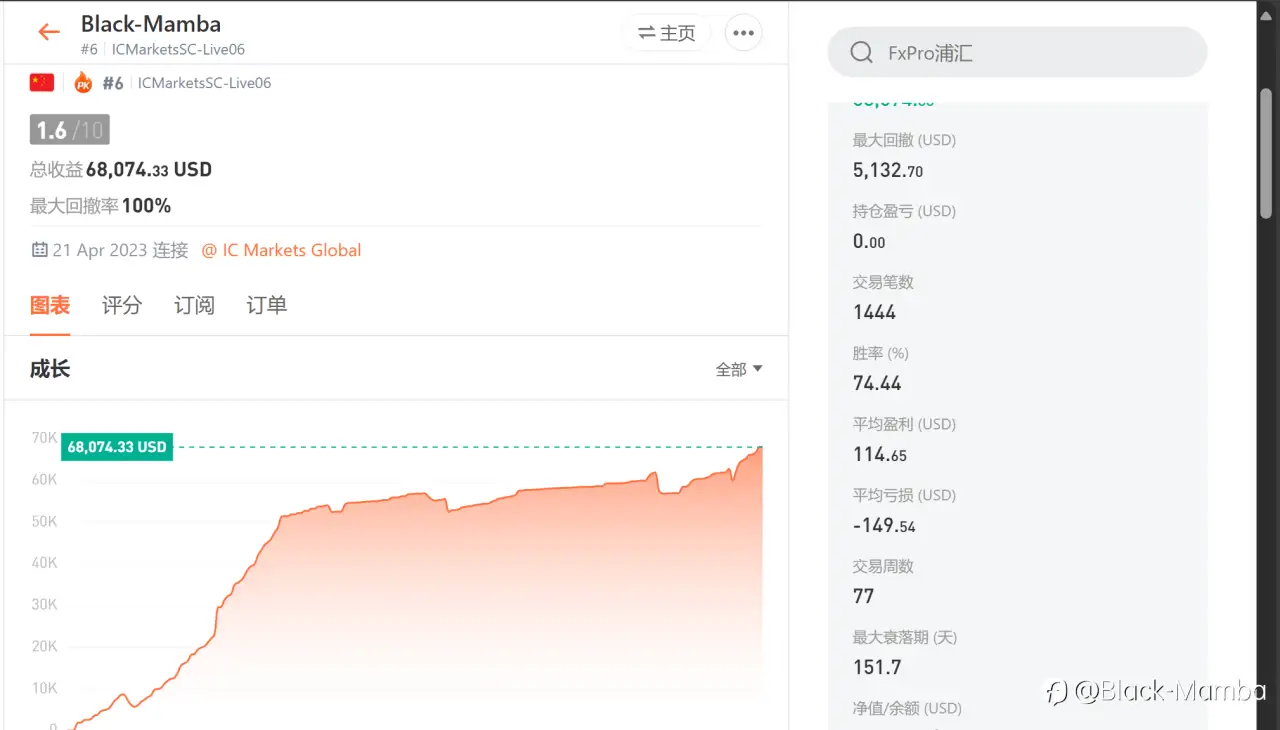Click the search magnifier icon
Screen dimensions: 1280x730
point(861,53)
